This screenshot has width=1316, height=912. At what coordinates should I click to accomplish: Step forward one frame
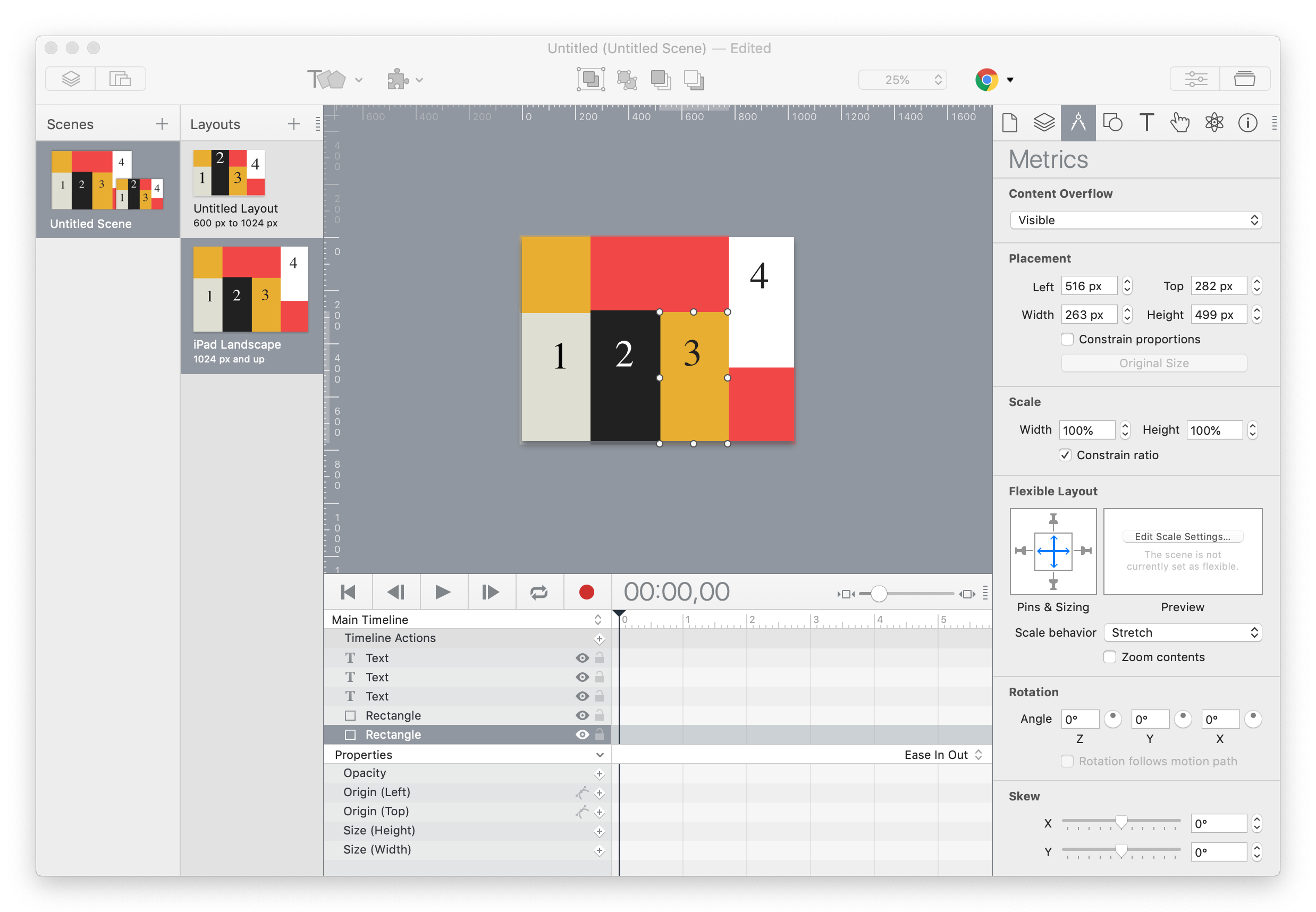point(491,592)
